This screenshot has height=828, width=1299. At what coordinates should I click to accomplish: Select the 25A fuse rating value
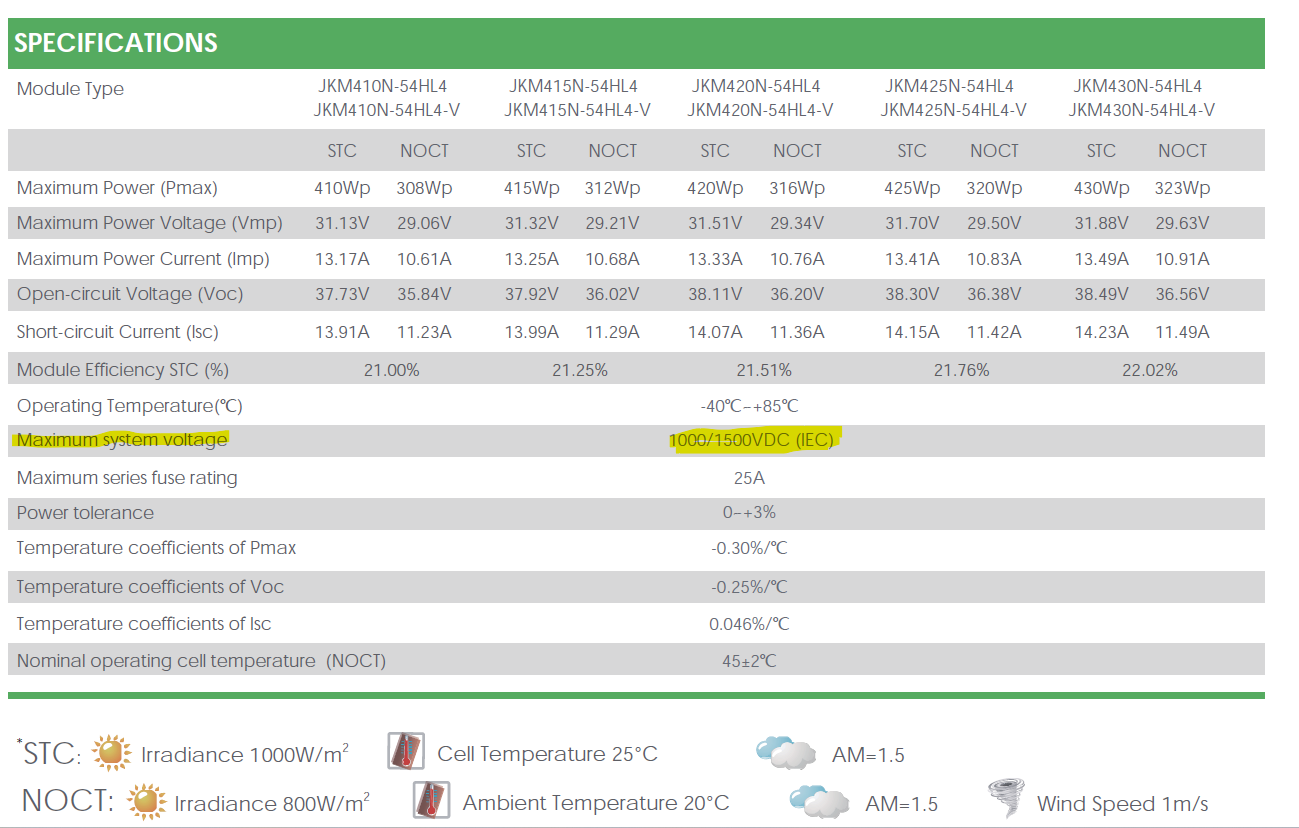(x=750, y=478)
